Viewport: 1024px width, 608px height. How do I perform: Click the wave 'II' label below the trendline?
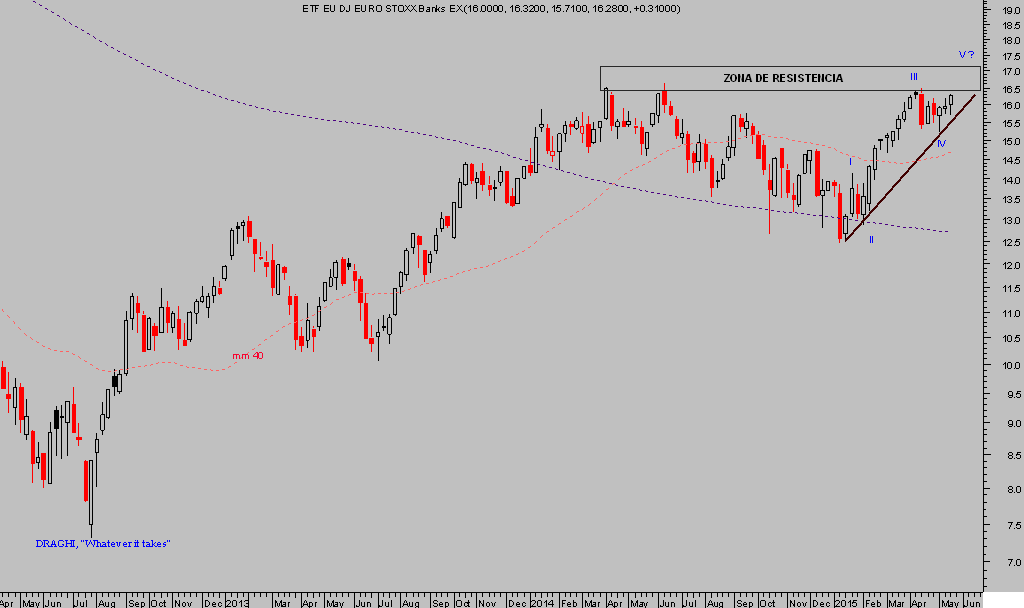point(871,240)
